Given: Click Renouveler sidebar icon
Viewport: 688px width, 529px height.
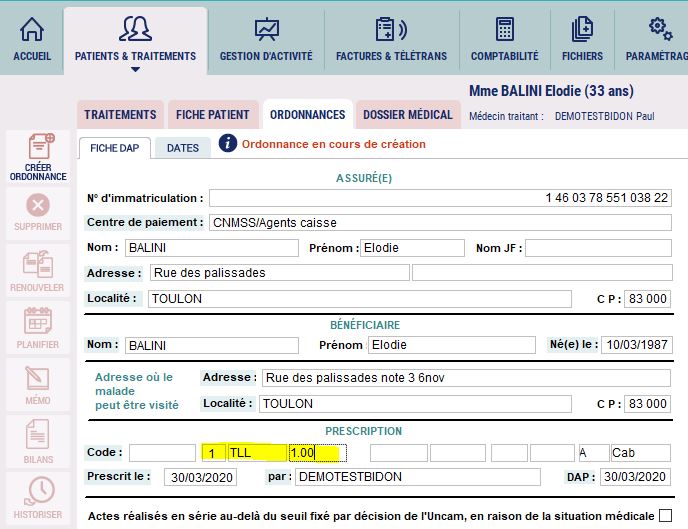Looking at the screenshot, I should pyautogui.click(x=38, y=264).
